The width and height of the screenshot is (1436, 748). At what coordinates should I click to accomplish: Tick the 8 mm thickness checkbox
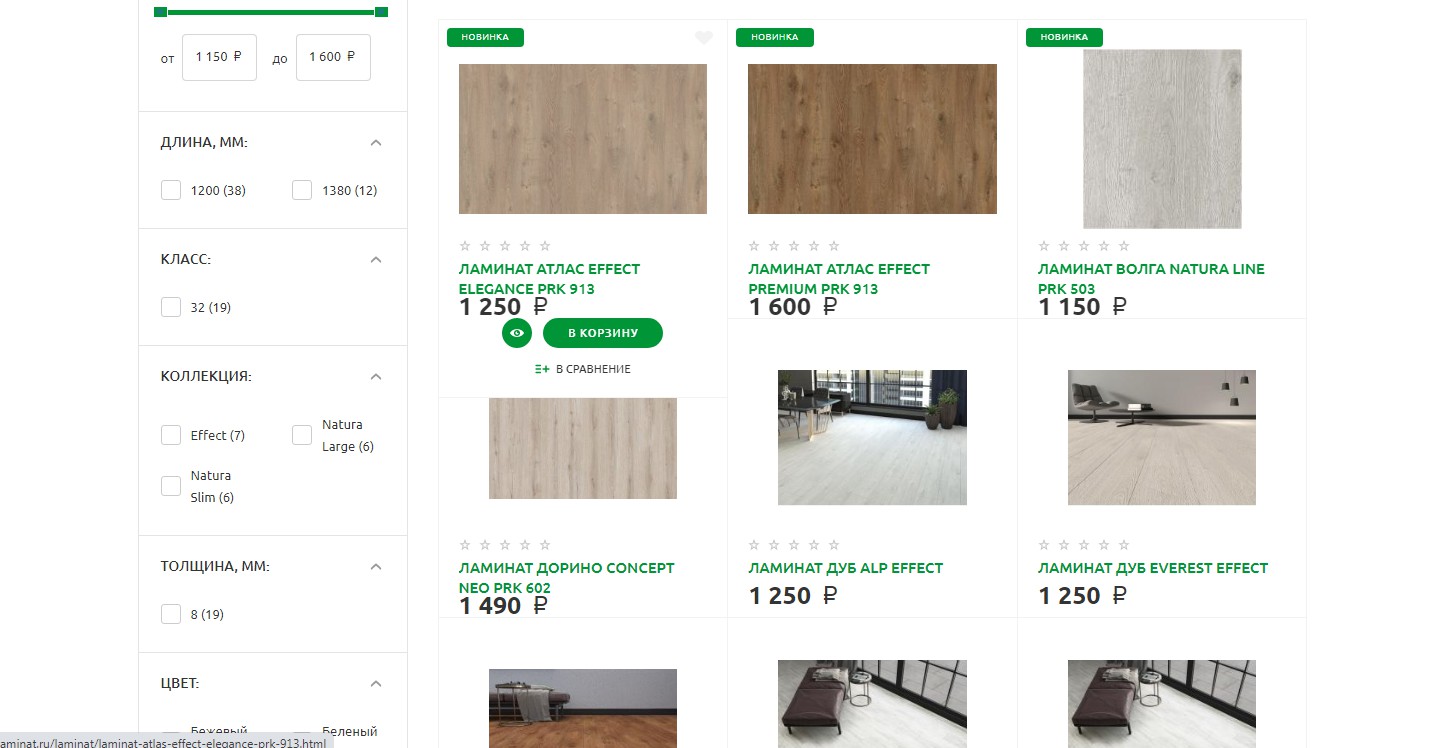(x=171, y=614)
